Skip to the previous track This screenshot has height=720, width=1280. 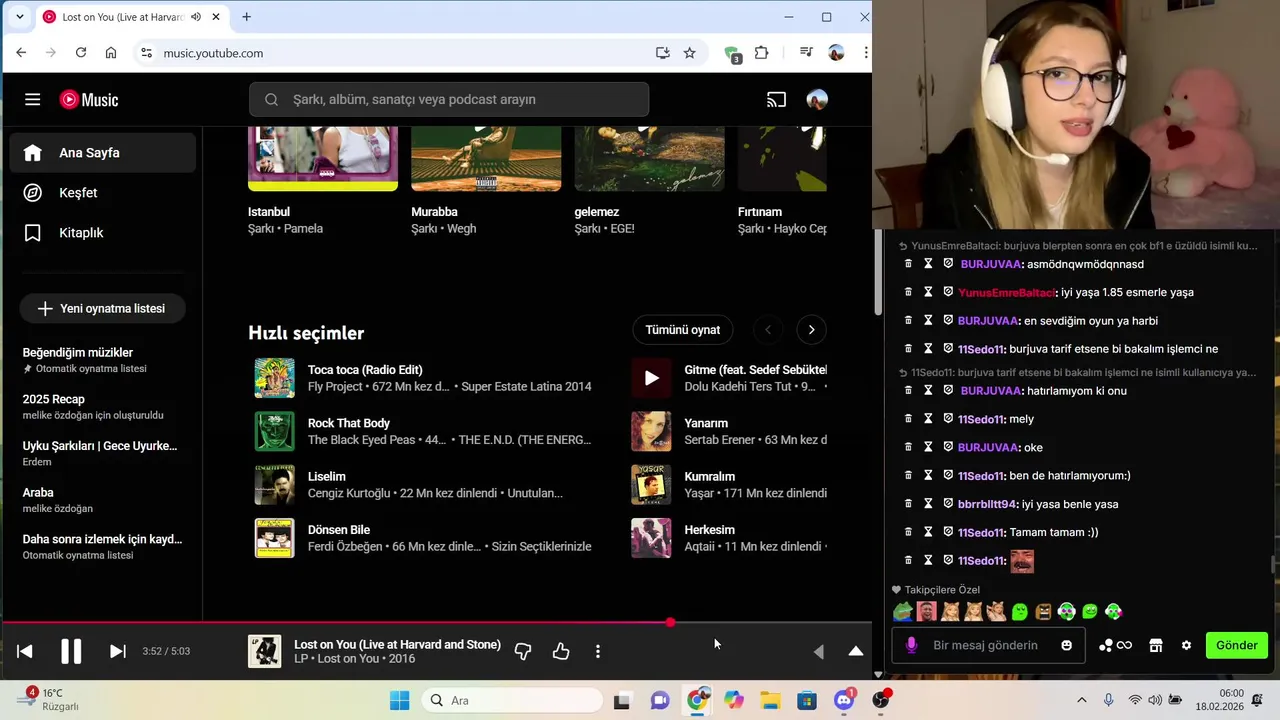pos(25,651)
